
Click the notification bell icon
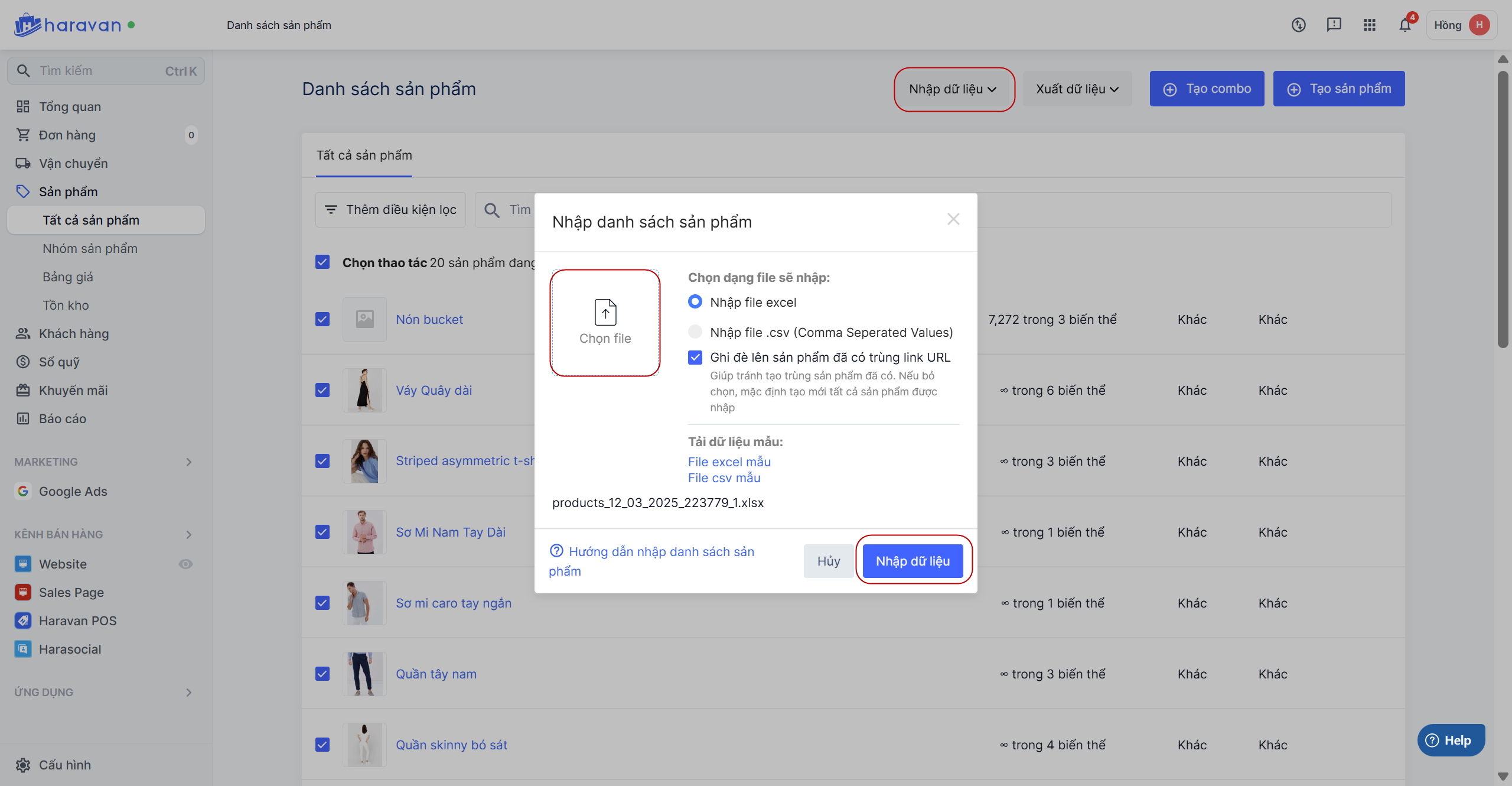[x=1405, y=25]
